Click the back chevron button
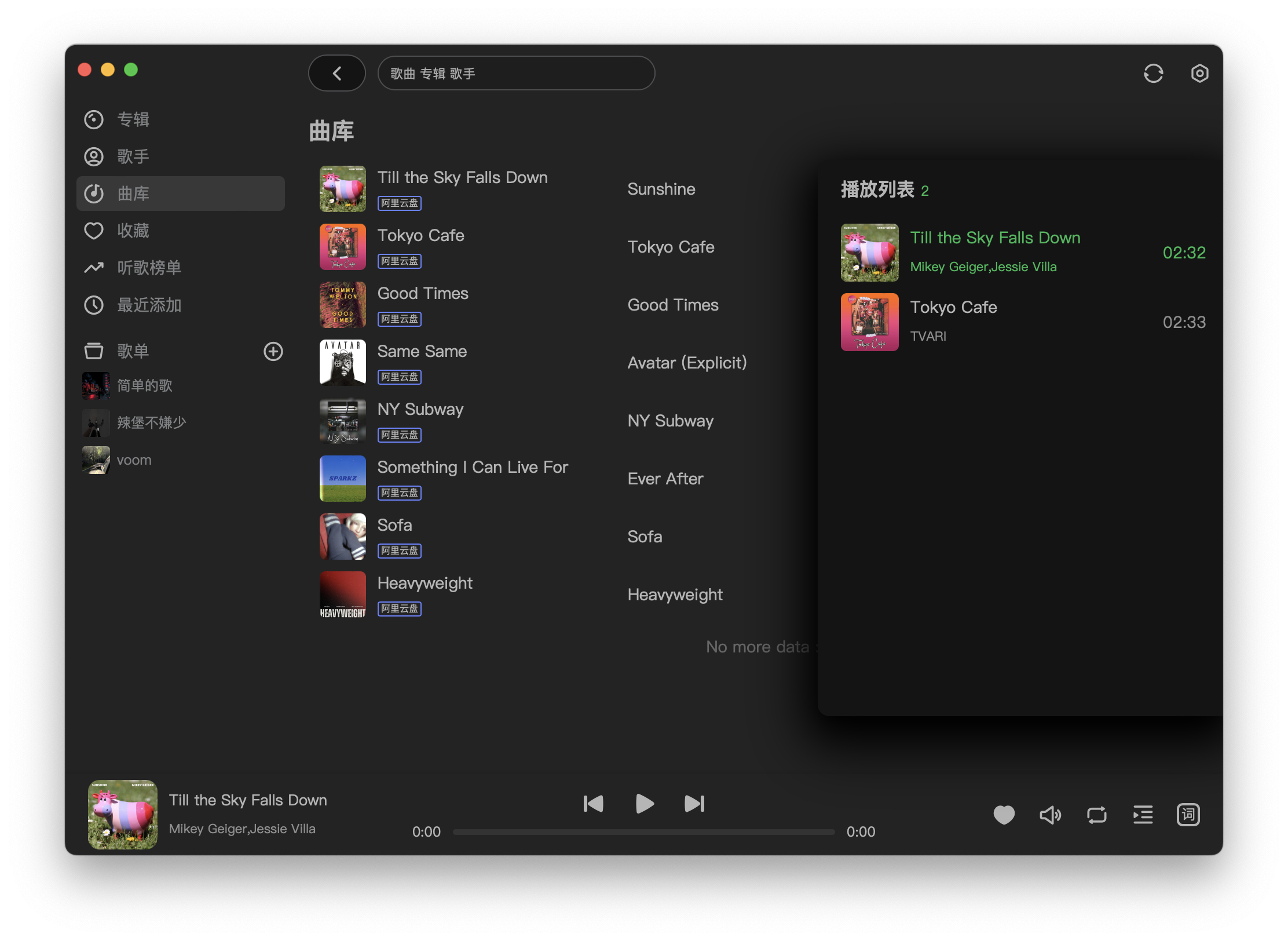The height and width of the screenshot is (941, 1288). [x=337, y=74]
